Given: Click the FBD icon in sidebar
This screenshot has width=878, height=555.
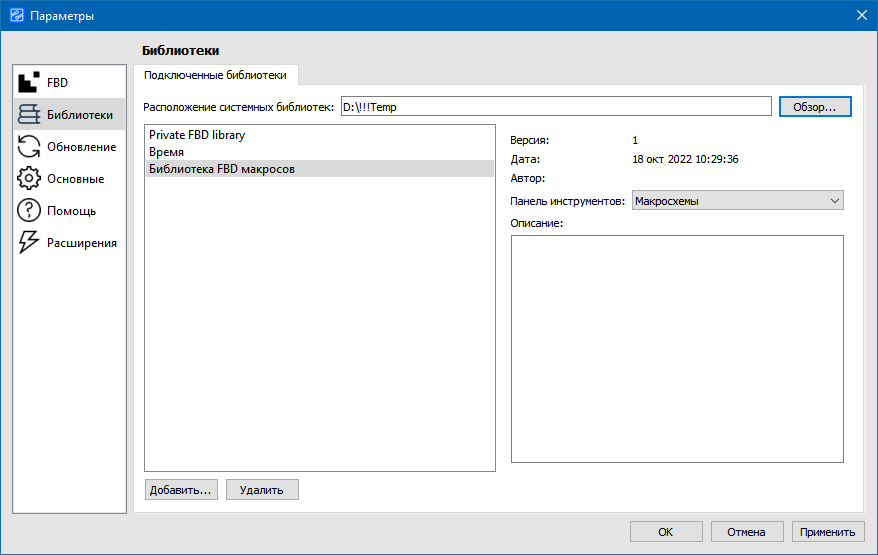Looking at the screenshot, I should coord(29,83).
